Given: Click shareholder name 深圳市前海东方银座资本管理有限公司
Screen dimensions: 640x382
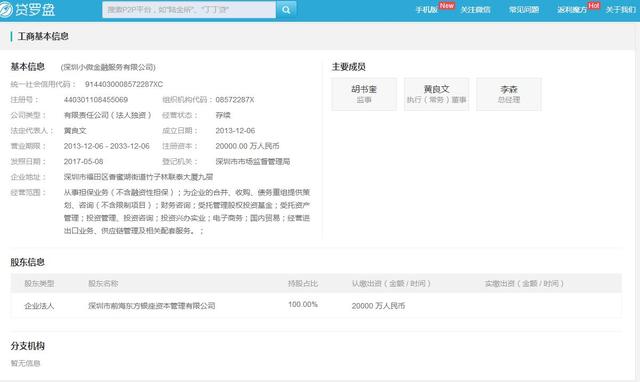Looking at the screenshot, I should pyautogui.click(x=152, y=306).
